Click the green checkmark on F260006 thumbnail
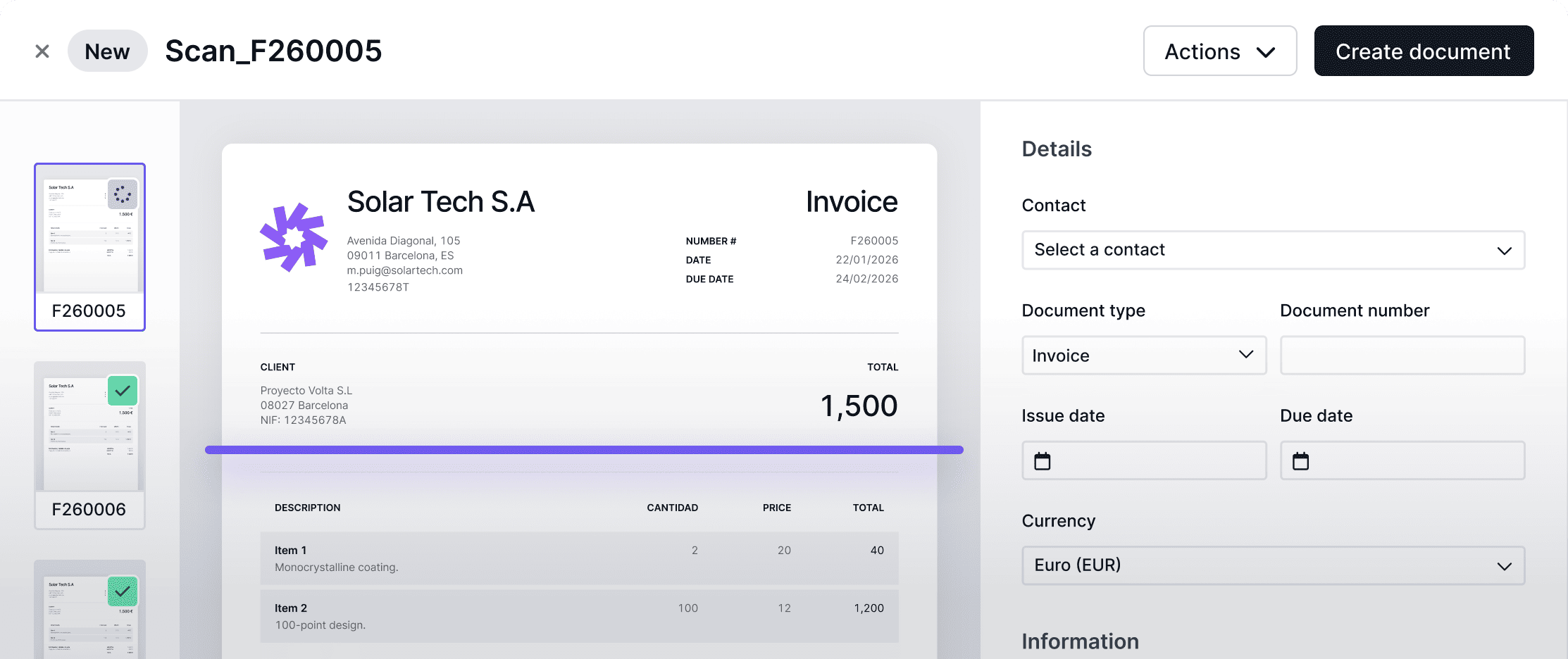 pos(123,391)
